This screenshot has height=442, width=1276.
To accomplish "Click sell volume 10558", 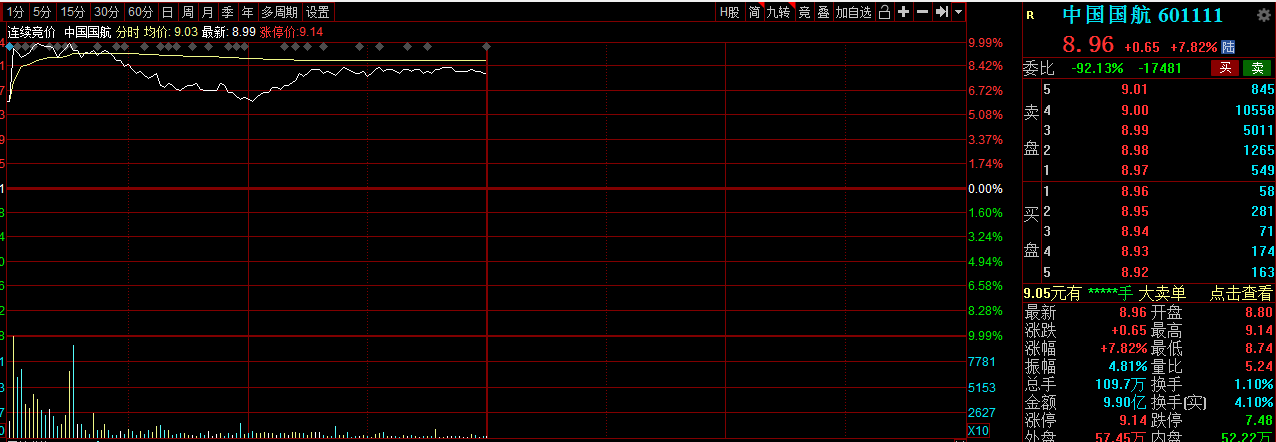I will 1254,111.
